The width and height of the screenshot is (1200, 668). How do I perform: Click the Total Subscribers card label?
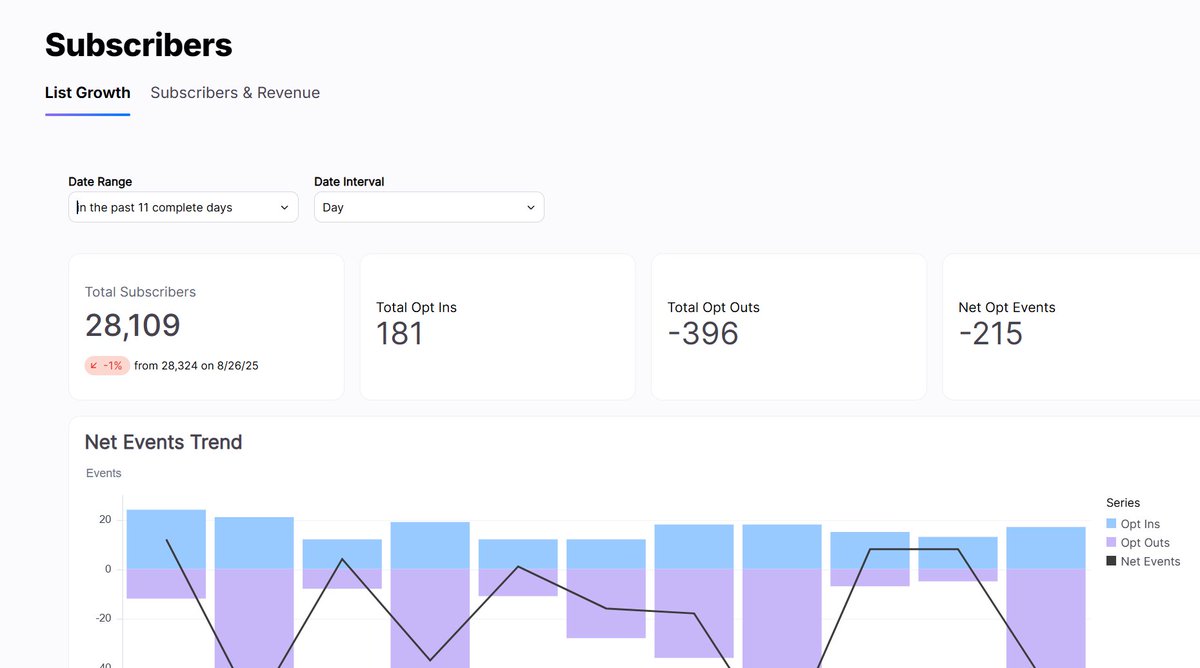point(140,292)
